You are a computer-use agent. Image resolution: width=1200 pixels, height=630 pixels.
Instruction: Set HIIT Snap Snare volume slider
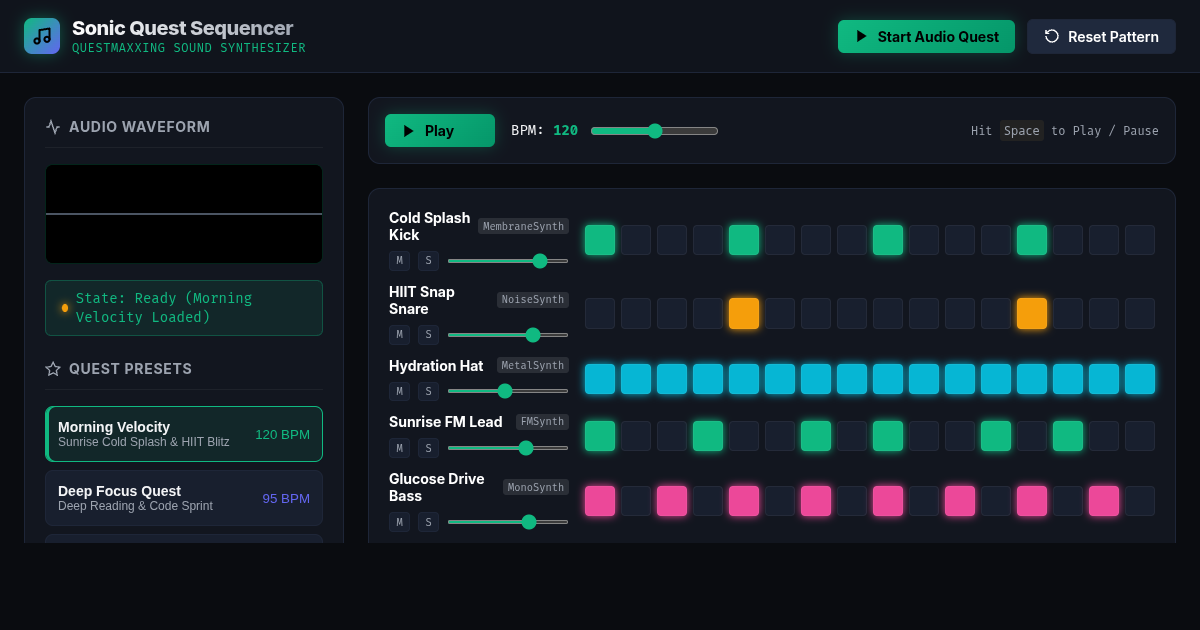[x=508, y=335]
